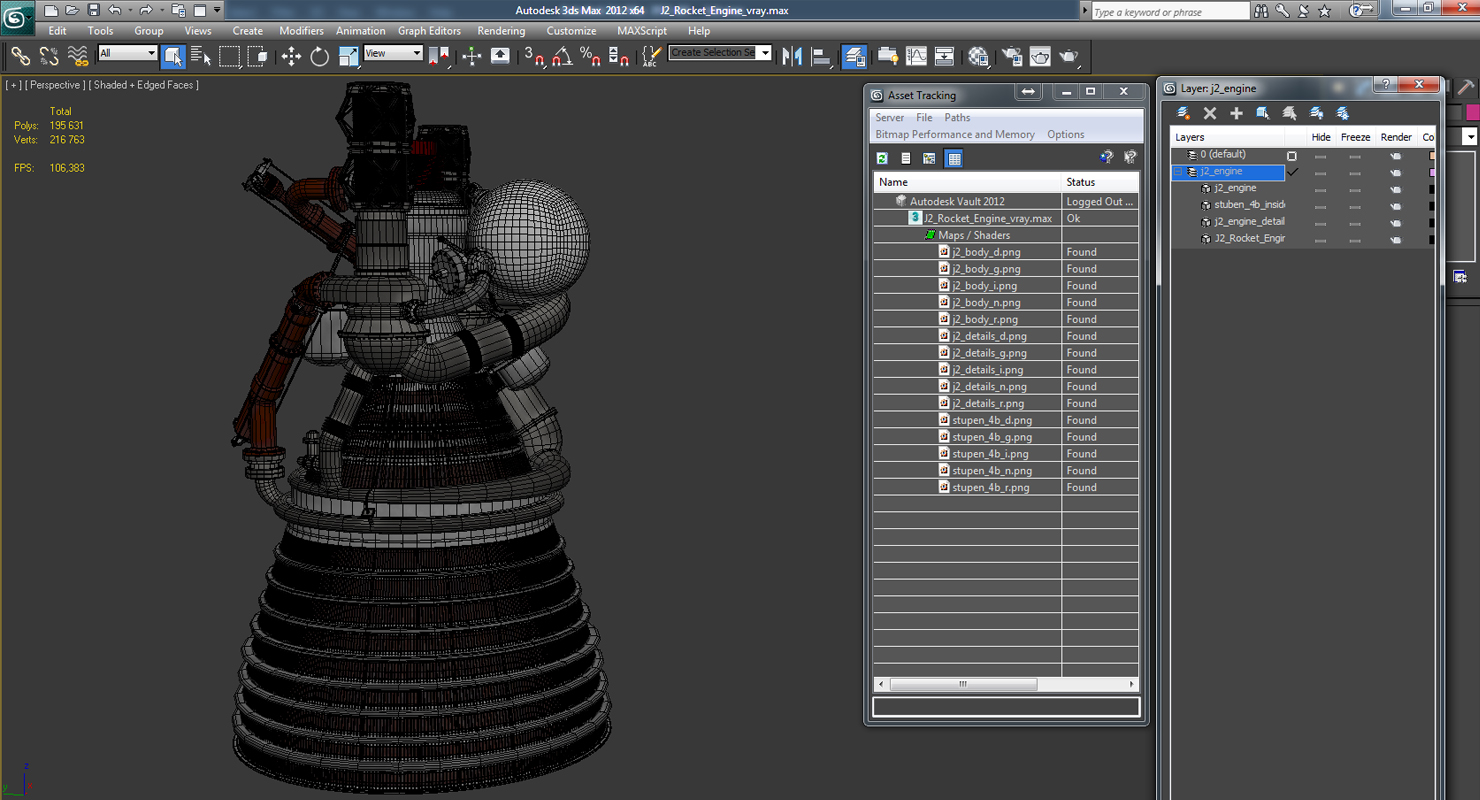Toggle Percent Snap
1480x800 pixels.
click(x=590, y=57)
